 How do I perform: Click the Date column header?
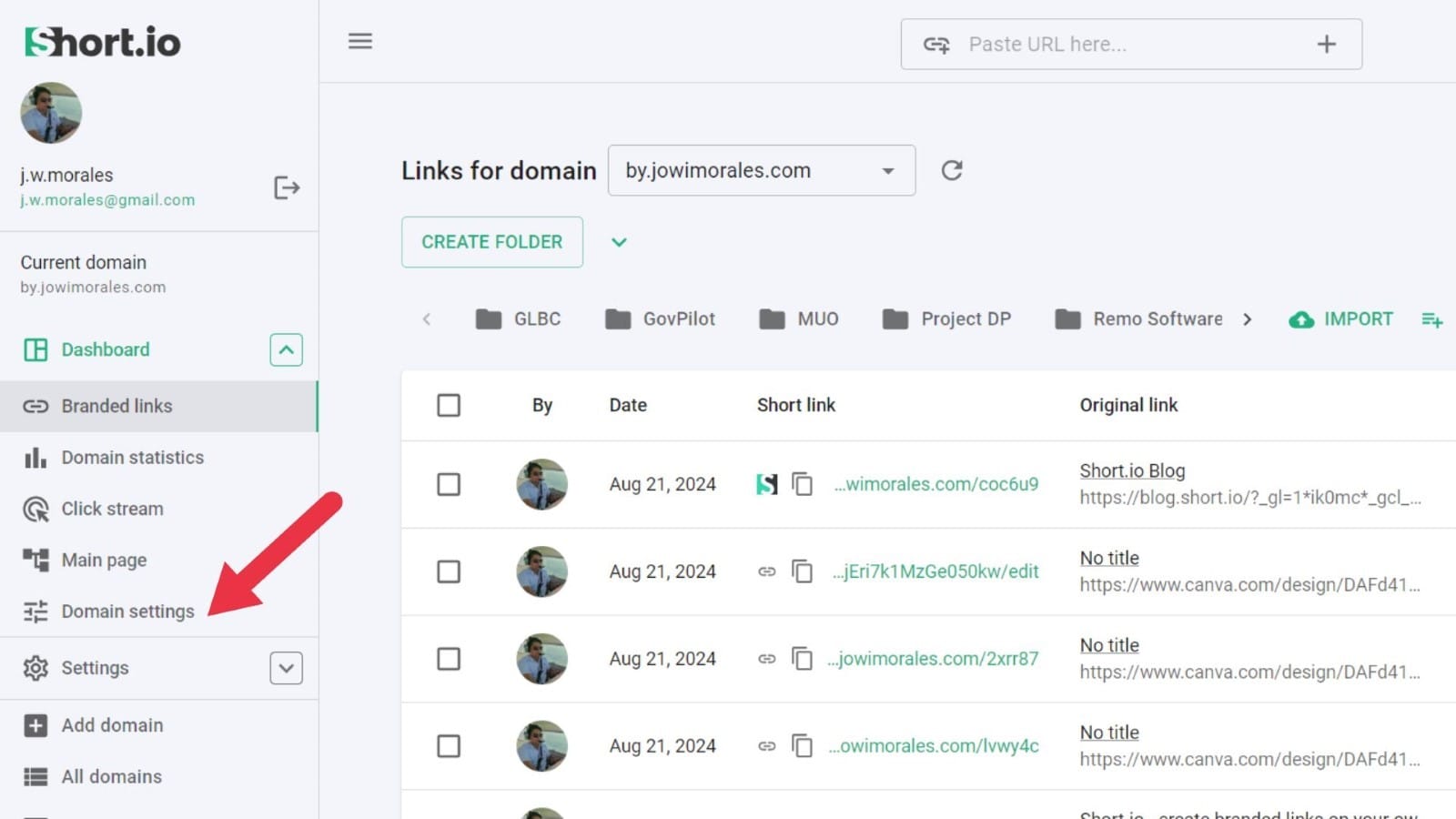click(x=628, y=405)
